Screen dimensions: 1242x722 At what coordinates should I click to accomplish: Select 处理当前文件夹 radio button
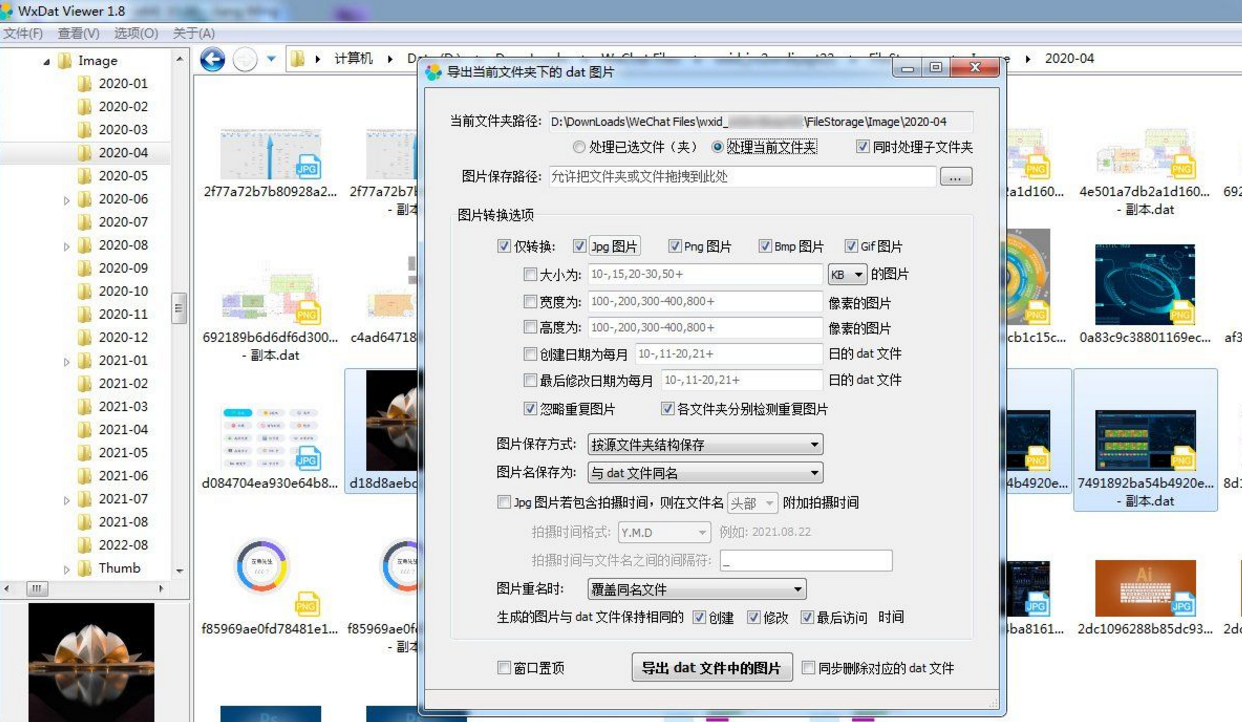tap(717, 147)
